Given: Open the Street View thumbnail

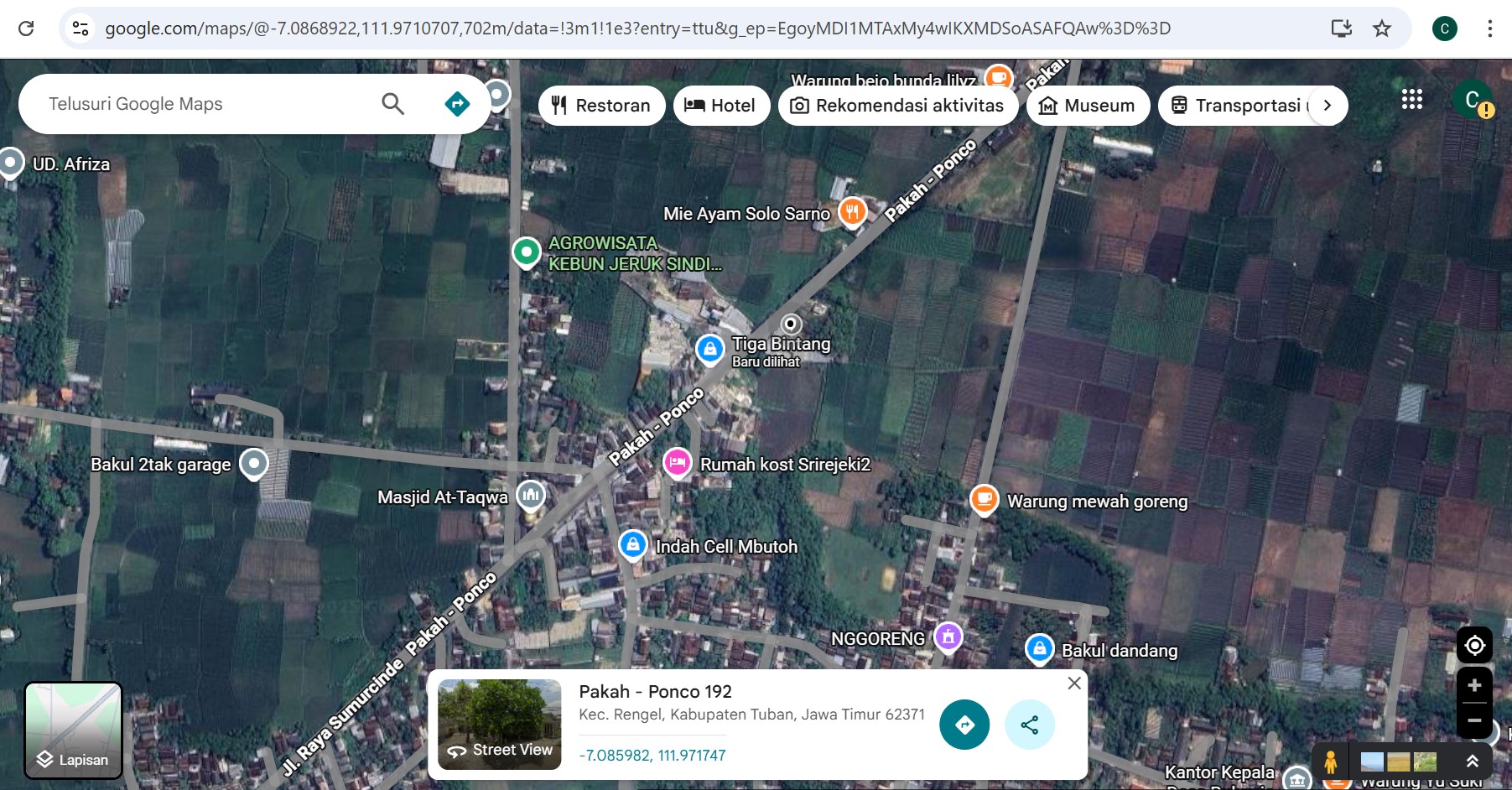Looking at the screenshot, I should [499, 725].
